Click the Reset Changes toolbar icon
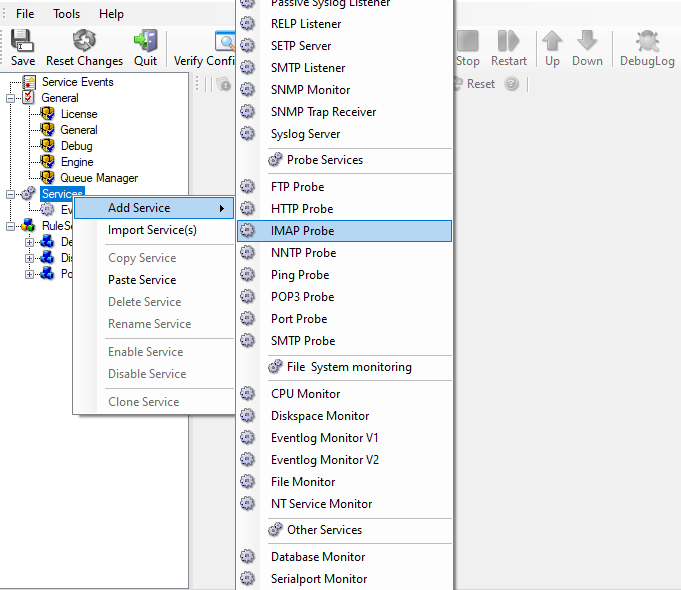 [x=84, y=41]
